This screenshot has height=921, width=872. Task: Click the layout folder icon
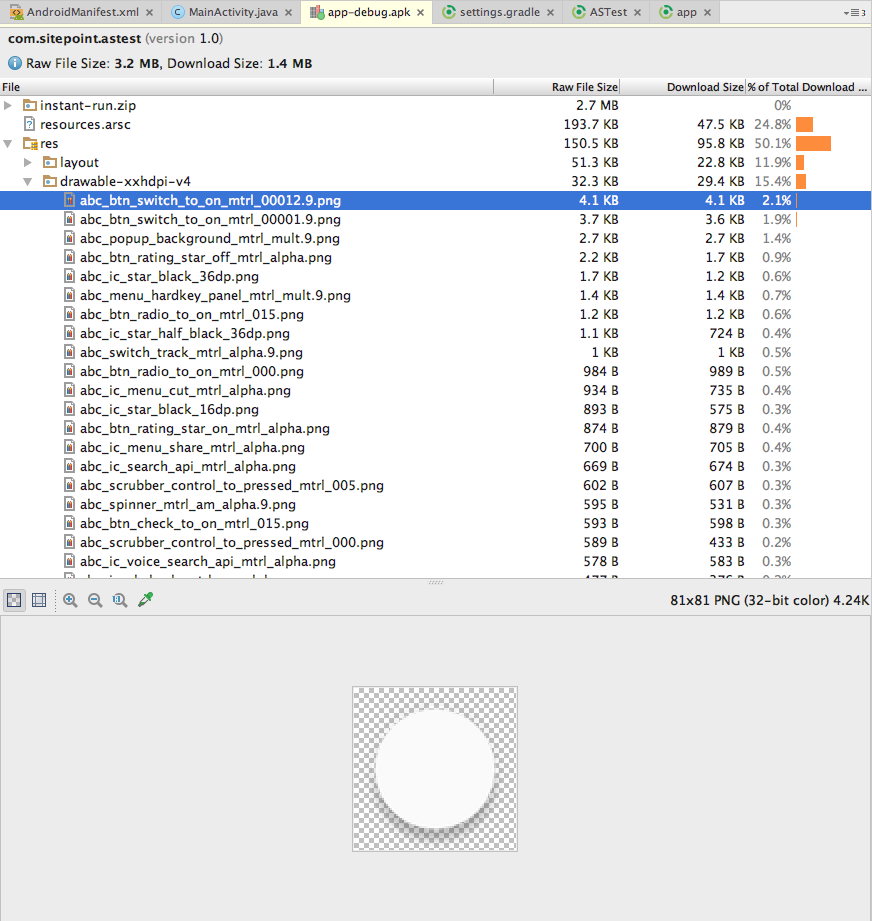(50, 162)
